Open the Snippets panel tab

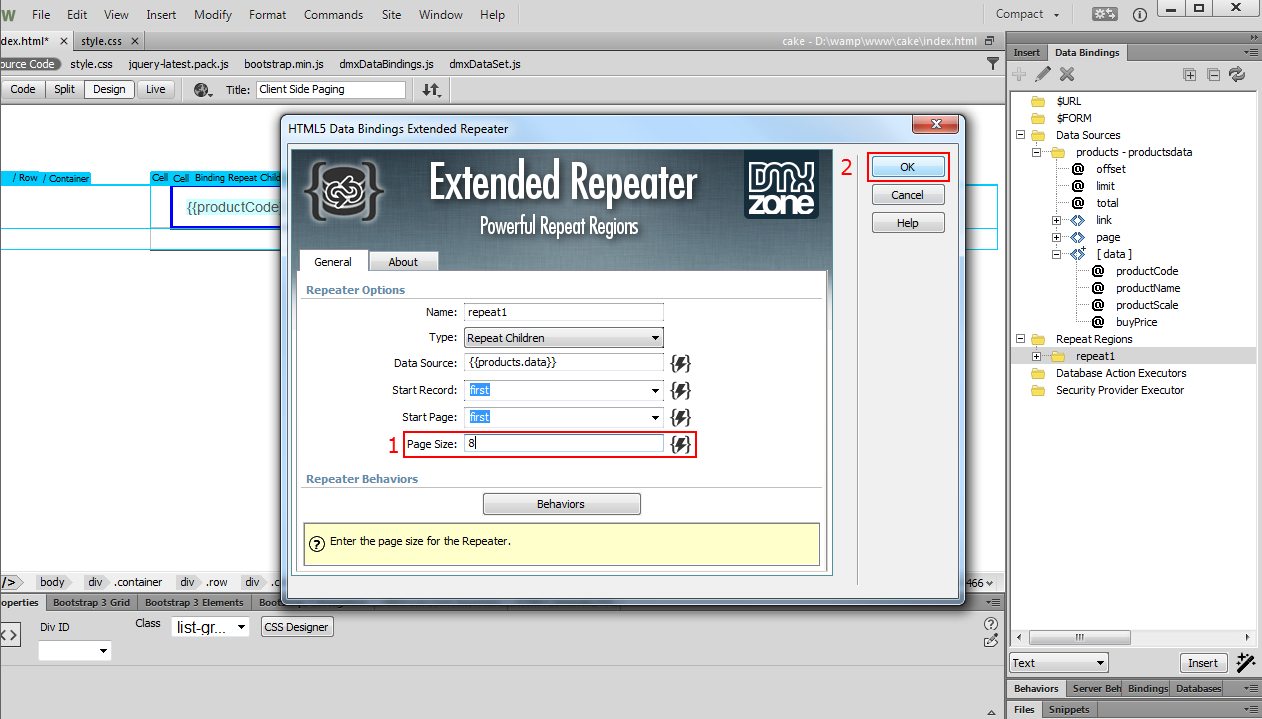tap(1069, 709)
